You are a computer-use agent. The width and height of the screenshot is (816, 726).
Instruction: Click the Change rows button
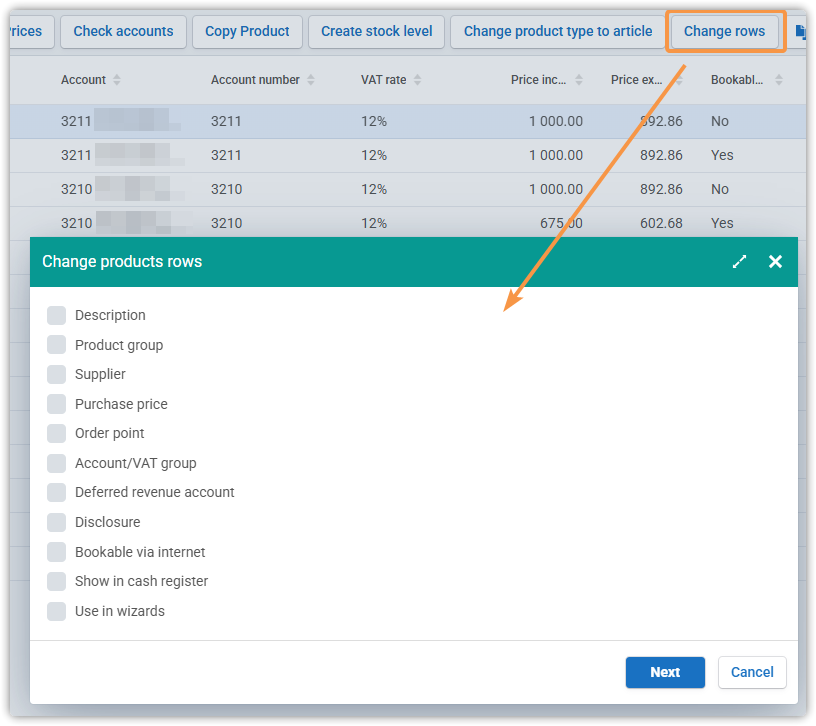point(724,31)
